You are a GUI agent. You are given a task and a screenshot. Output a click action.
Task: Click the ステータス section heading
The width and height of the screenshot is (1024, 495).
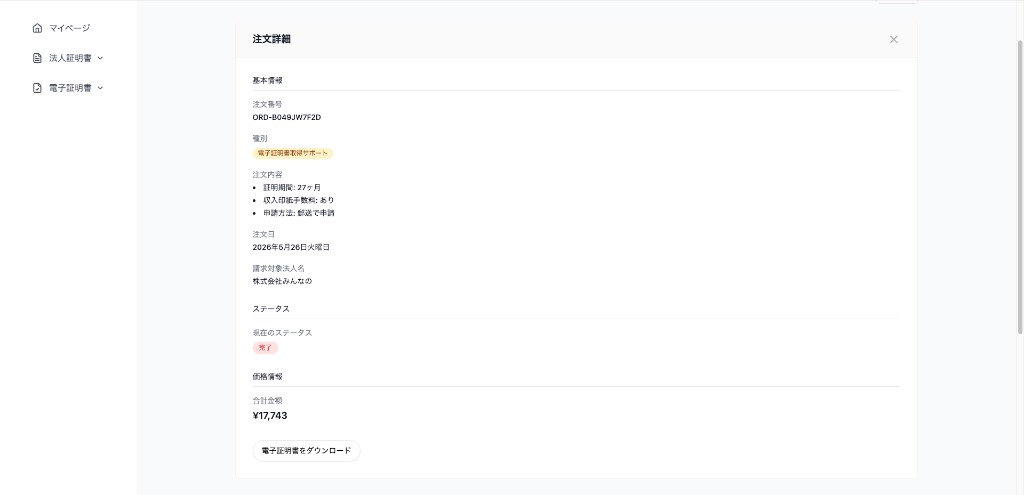[x=271, y=308]
